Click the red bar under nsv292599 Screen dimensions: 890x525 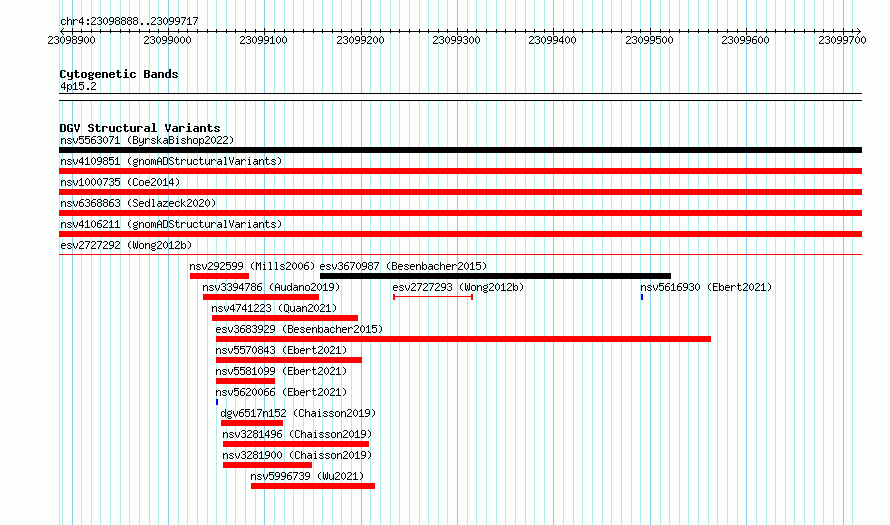219,276
